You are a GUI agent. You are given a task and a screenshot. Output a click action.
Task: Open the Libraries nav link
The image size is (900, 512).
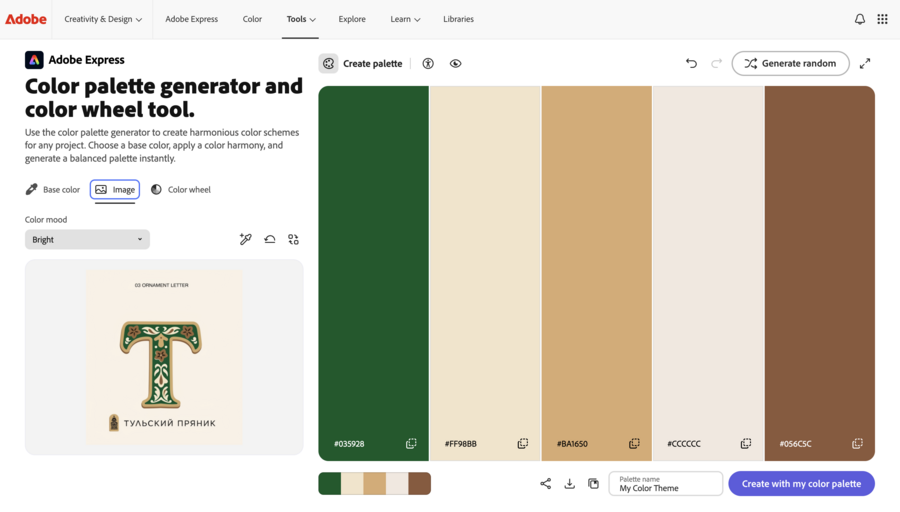pyautogui.click(x=458, y=19)
